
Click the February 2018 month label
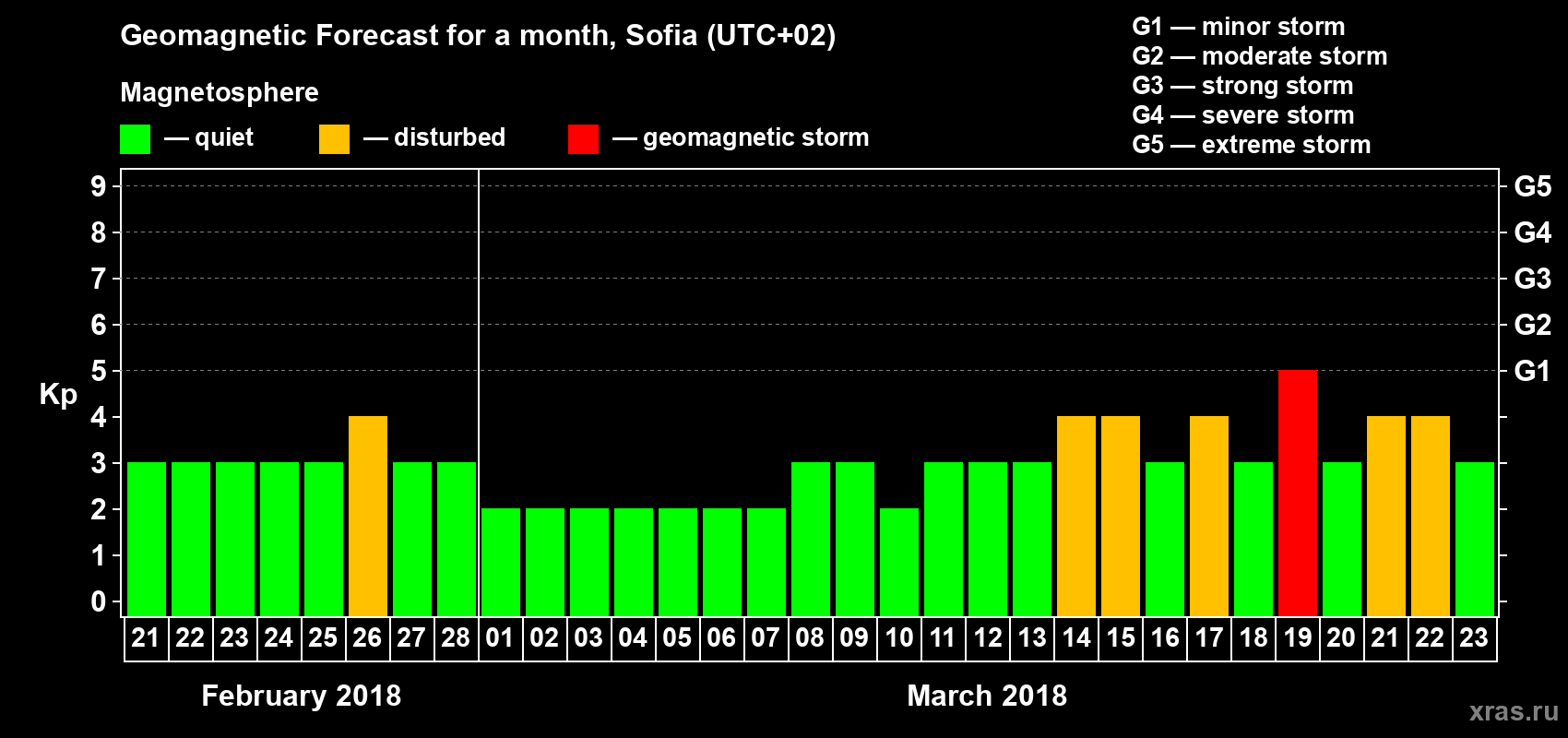point(302,696)
